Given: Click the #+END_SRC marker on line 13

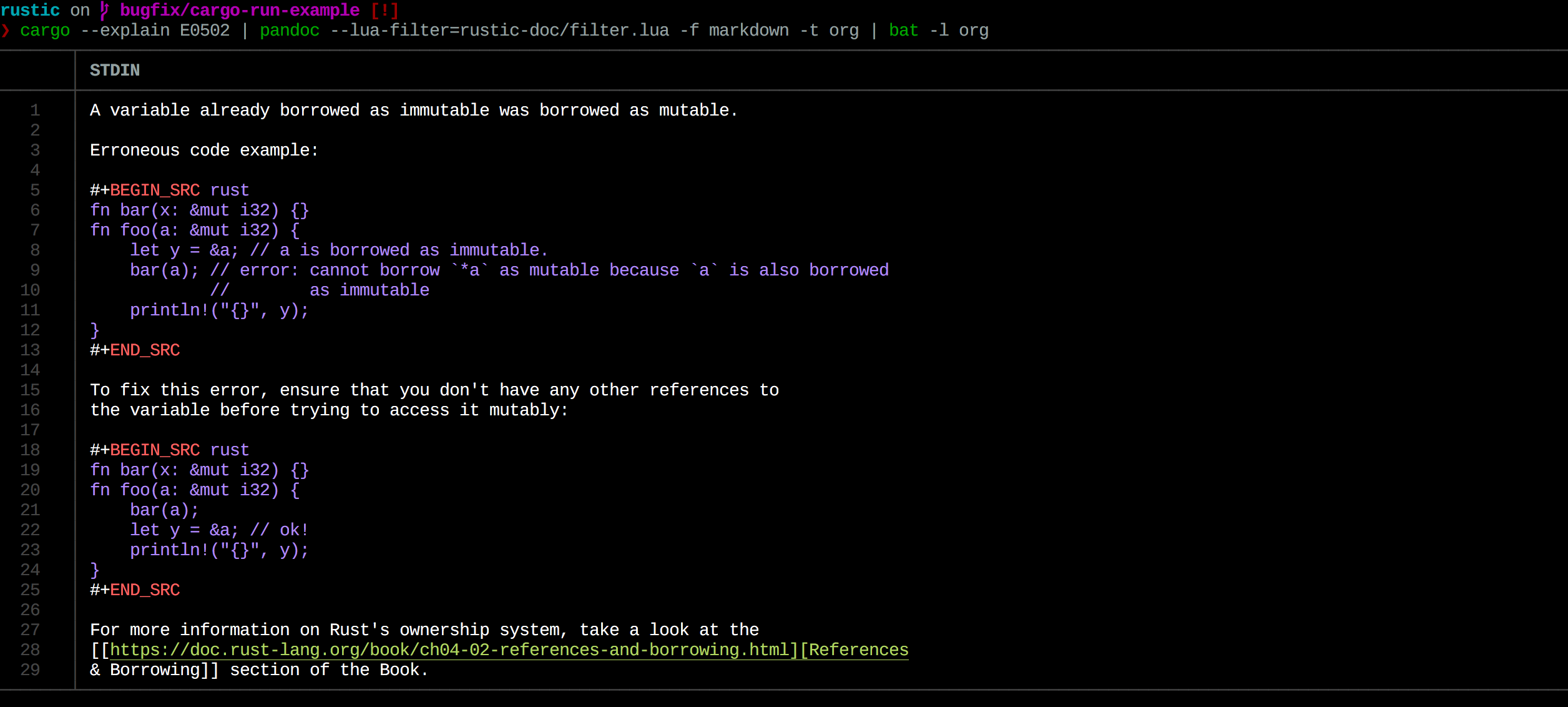Looking at the screenshot, I should pos(135,350).
